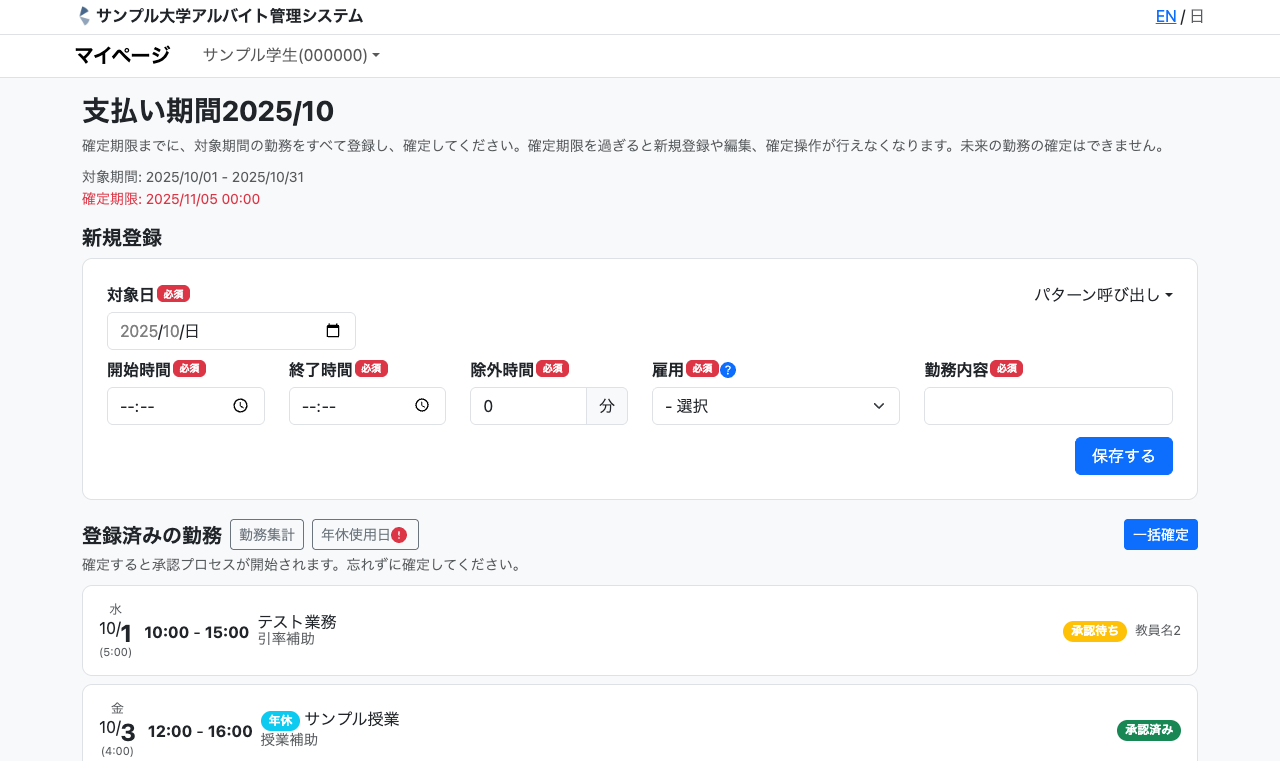1280x761 pixels.
Task: Click the 年休 badge on 10/3 entry
Action: click(280, 720)
